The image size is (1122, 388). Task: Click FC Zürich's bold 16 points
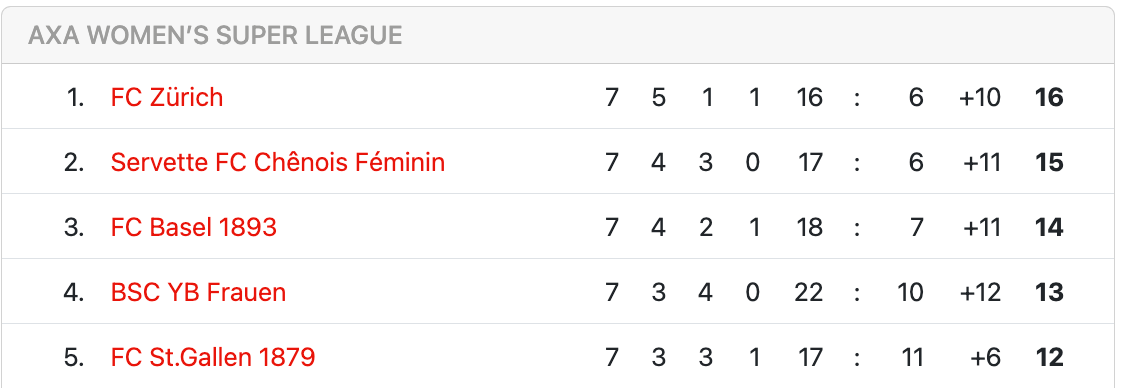pos(1049,97)
